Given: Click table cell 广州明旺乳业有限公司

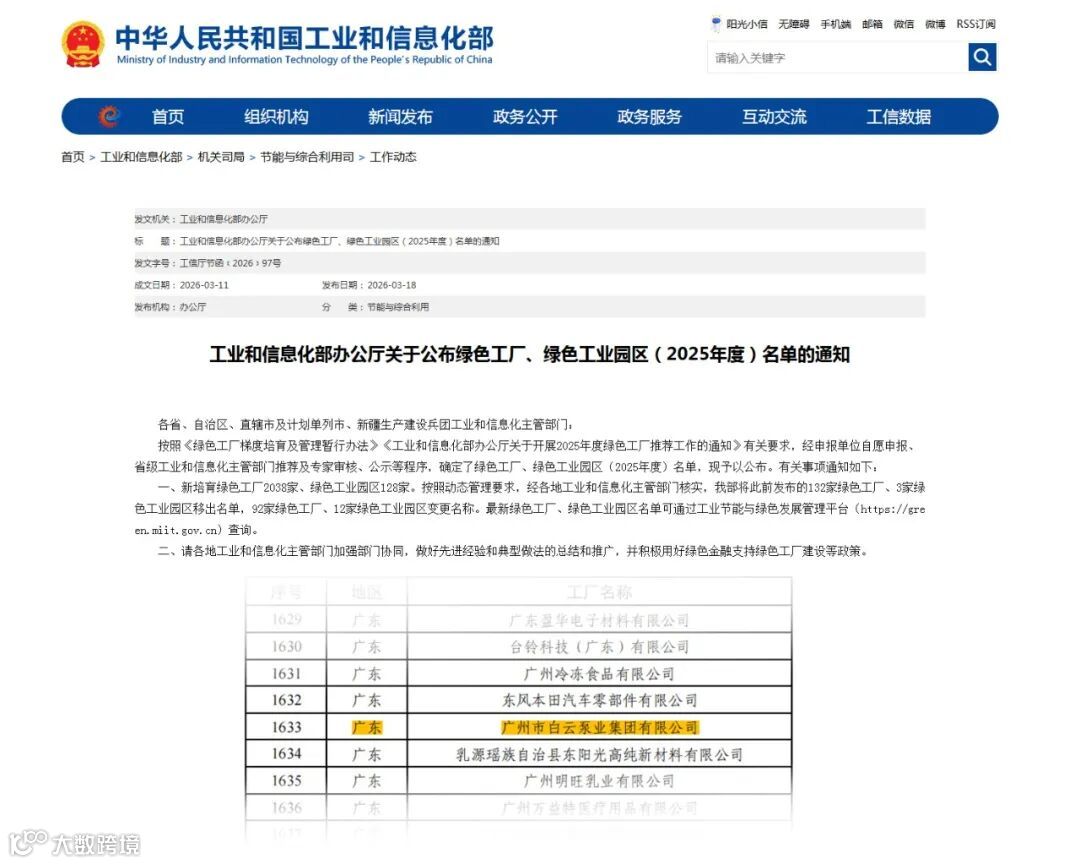Looking at the screenshot, I should pos(599,781).
